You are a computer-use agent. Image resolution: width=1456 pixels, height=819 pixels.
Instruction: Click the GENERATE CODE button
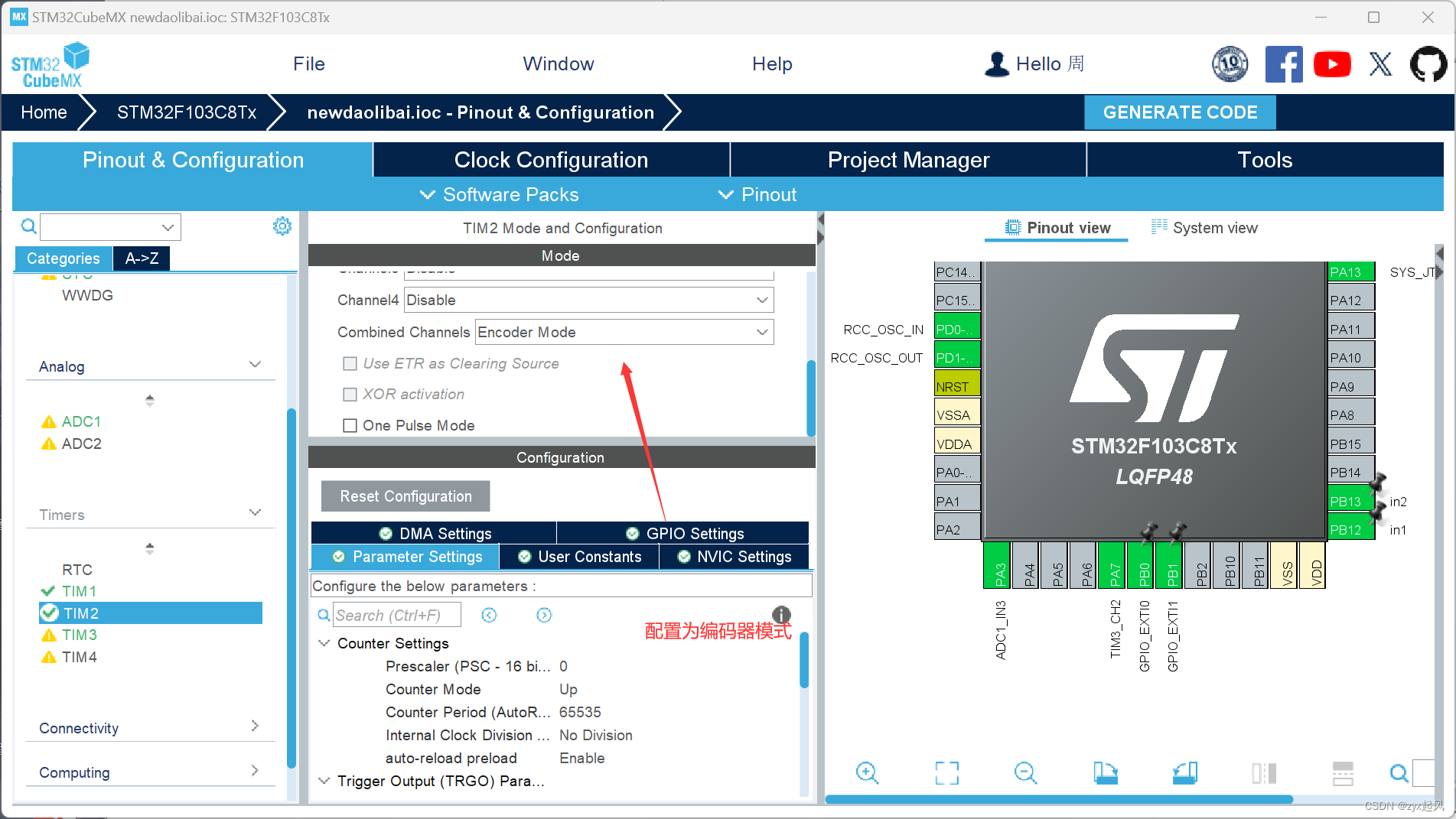point(1180,112)
